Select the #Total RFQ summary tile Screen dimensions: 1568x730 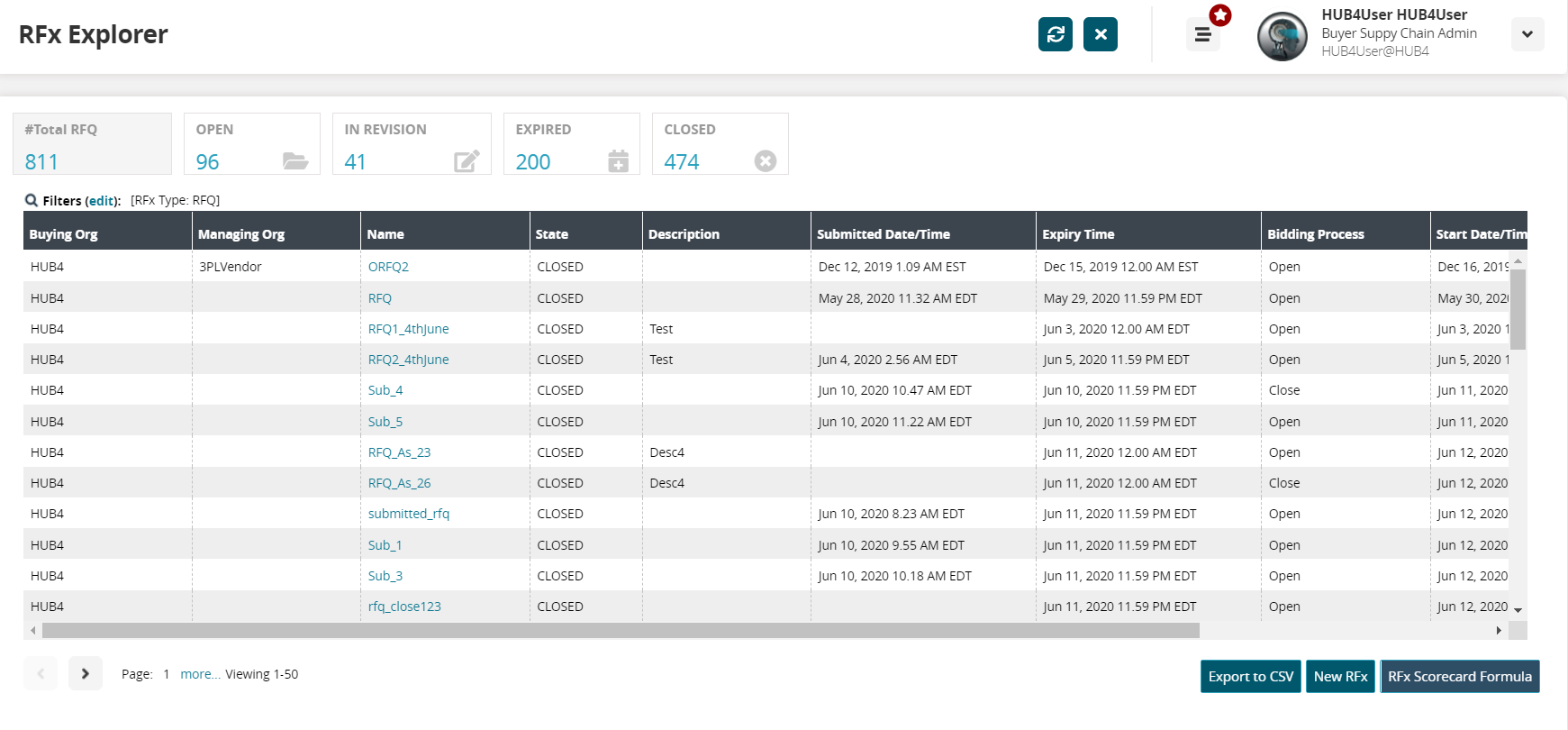click(92, 143)
